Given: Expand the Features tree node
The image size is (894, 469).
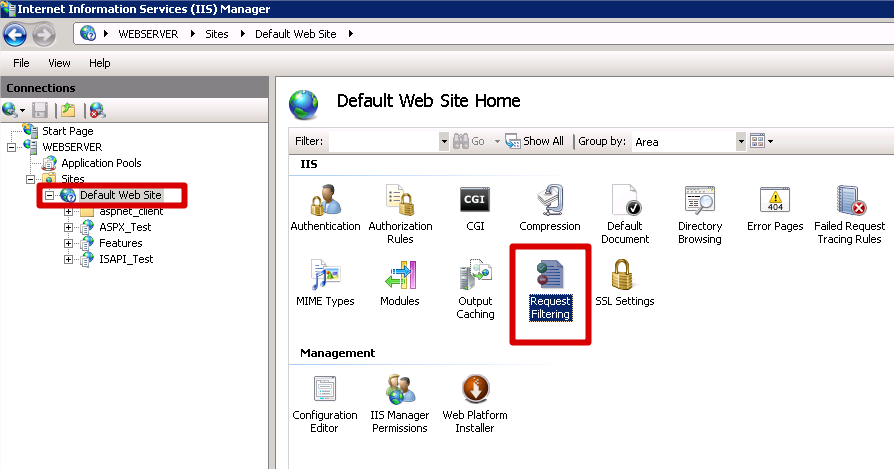Looking at the screenshot, I should coord(68,243).
